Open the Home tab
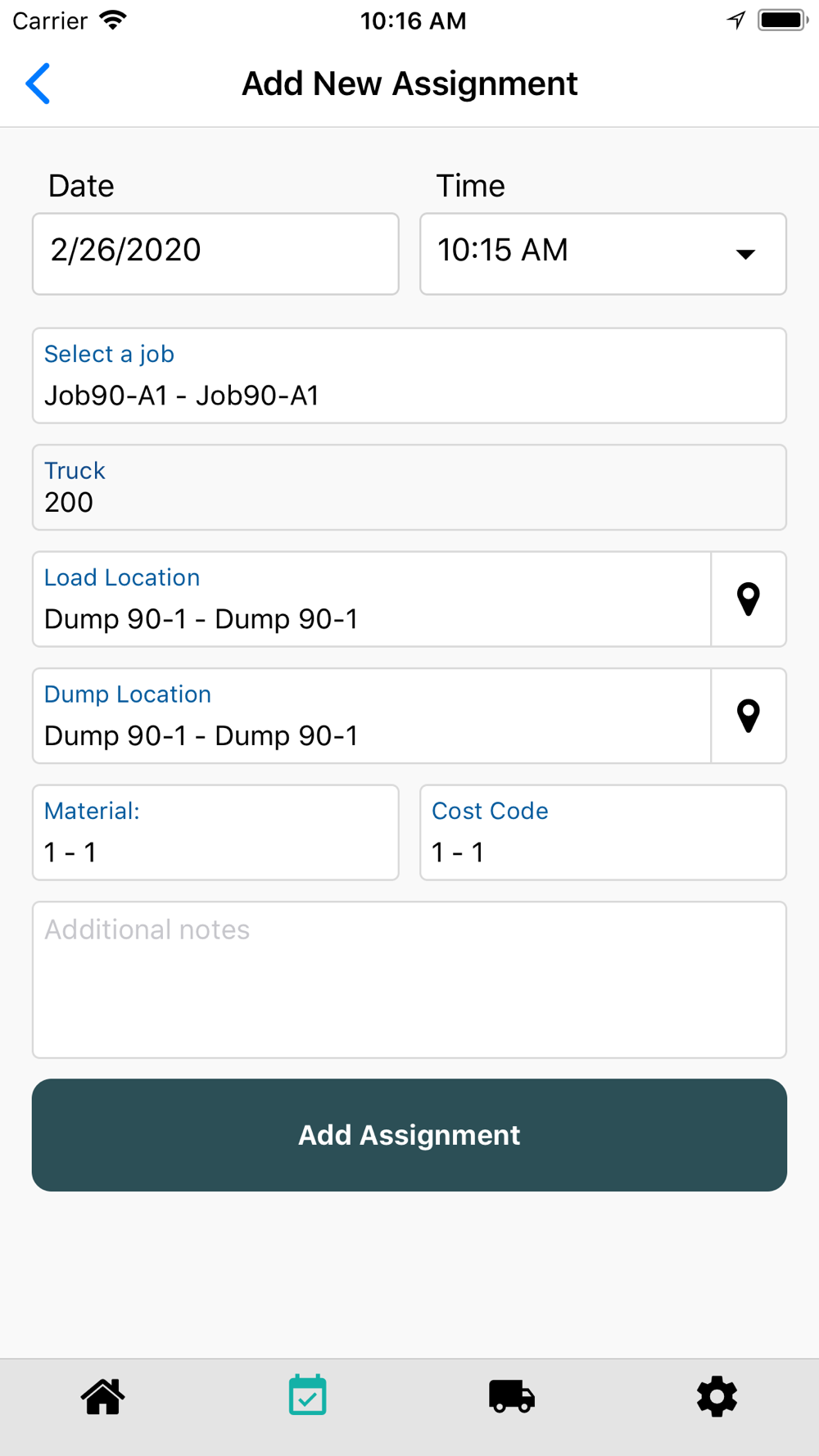Screen dimensions: 819x1456 [x=102, y=1397]
